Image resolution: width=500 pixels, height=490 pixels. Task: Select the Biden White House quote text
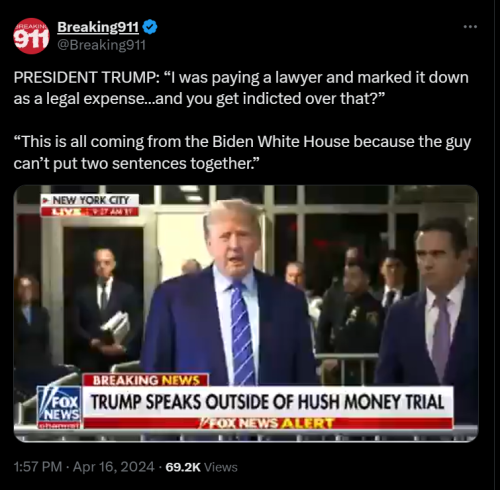click(242, 152)
